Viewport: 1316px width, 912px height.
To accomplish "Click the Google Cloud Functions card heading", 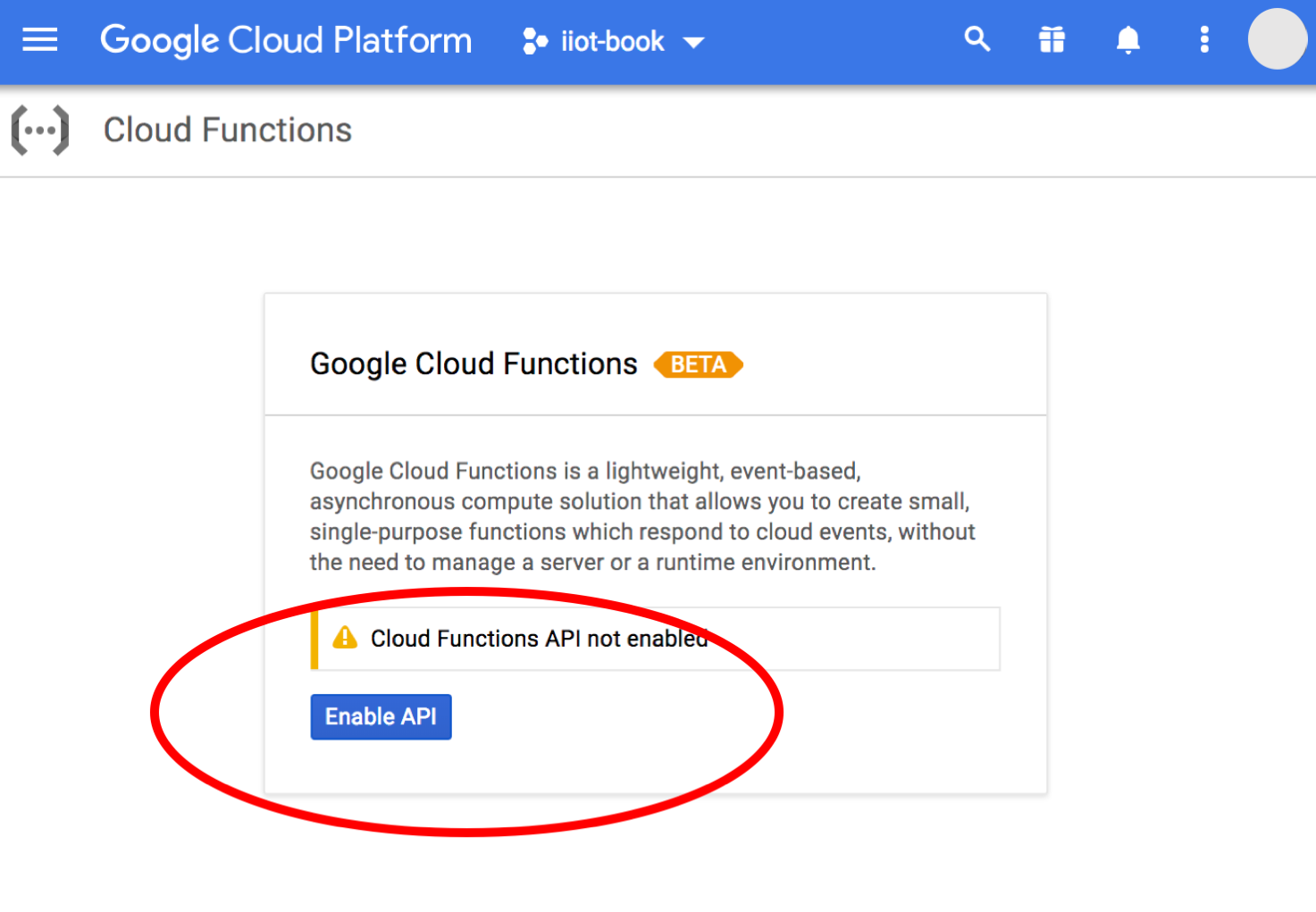I will (474, 364).
